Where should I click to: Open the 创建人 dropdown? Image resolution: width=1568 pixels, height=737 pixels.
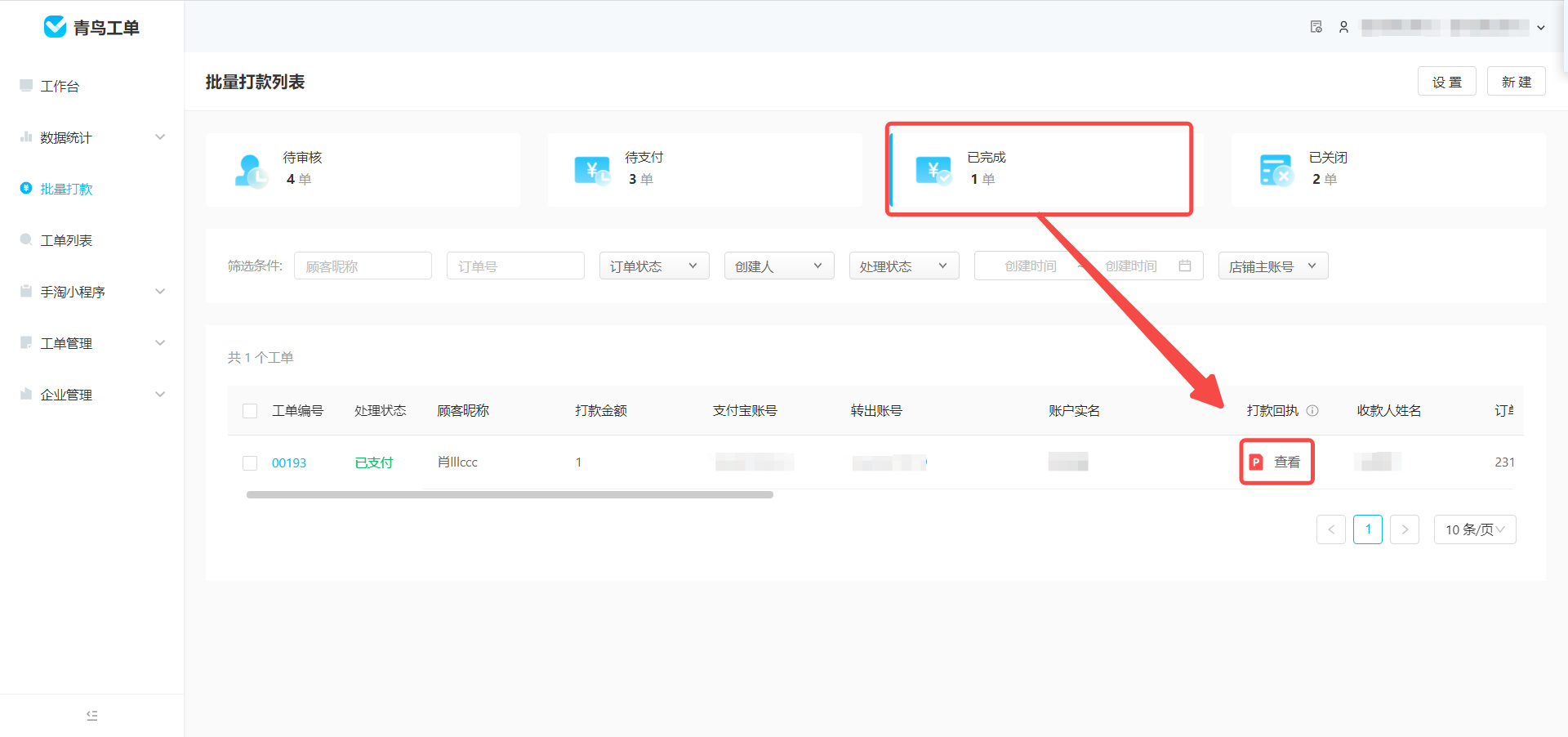click(x=779, y=266)
